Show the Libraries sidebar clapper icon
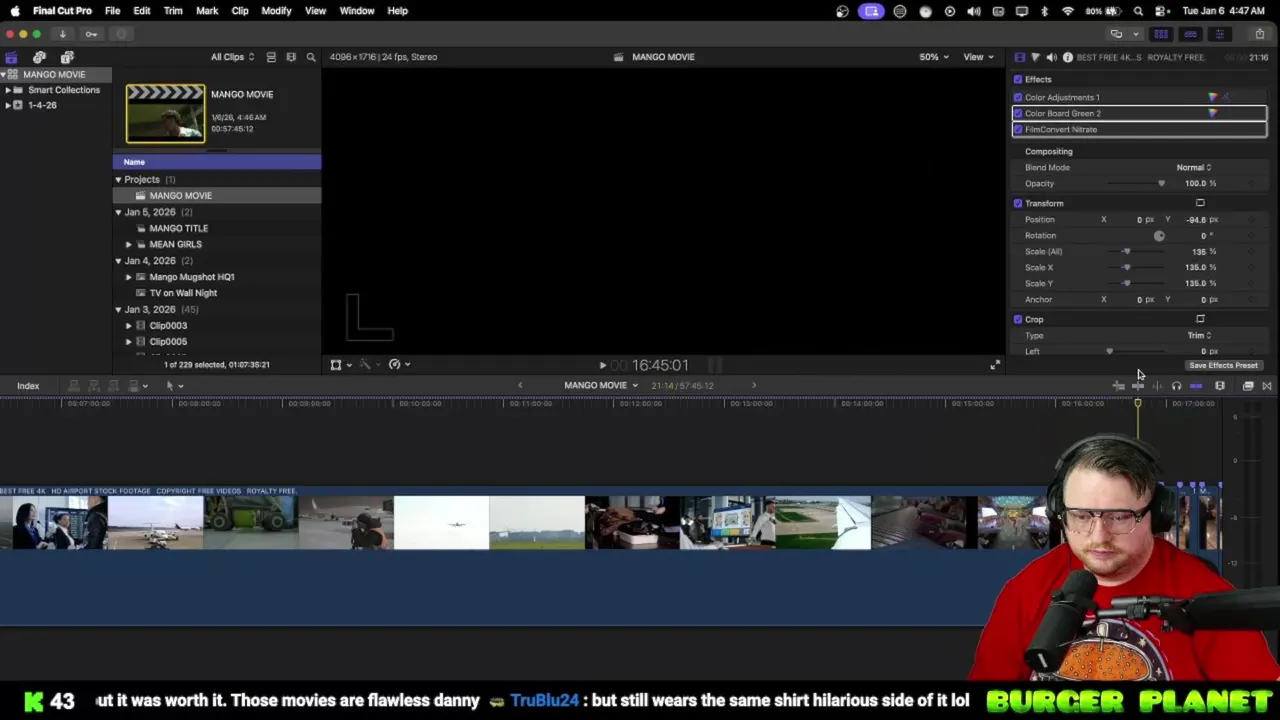The height and width of the screenshot is (720, 1280). point(11,57)
